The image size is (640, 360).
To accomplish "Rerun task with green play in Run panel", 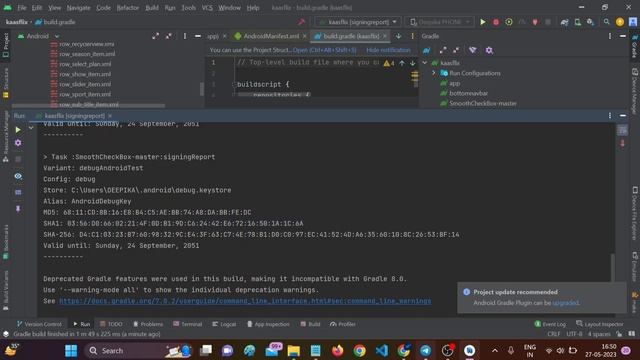I will 18,130.
